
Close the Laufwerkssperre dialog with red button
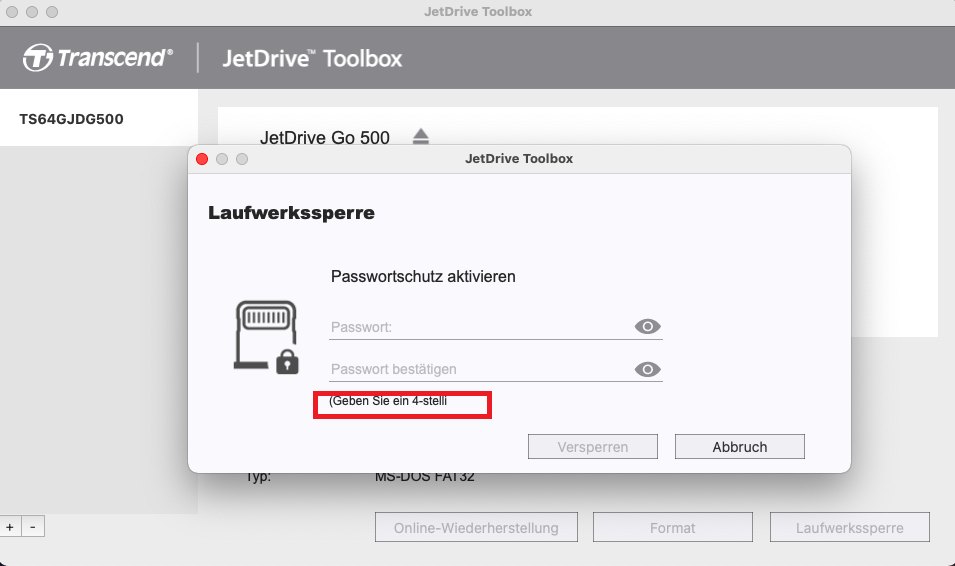coord(202,159)
